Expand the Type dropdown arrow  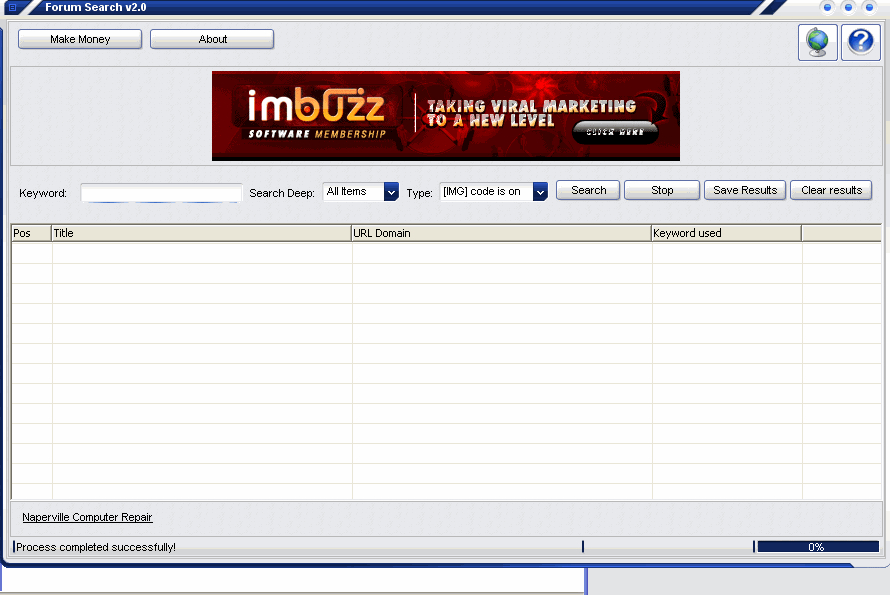pos(540,192)
